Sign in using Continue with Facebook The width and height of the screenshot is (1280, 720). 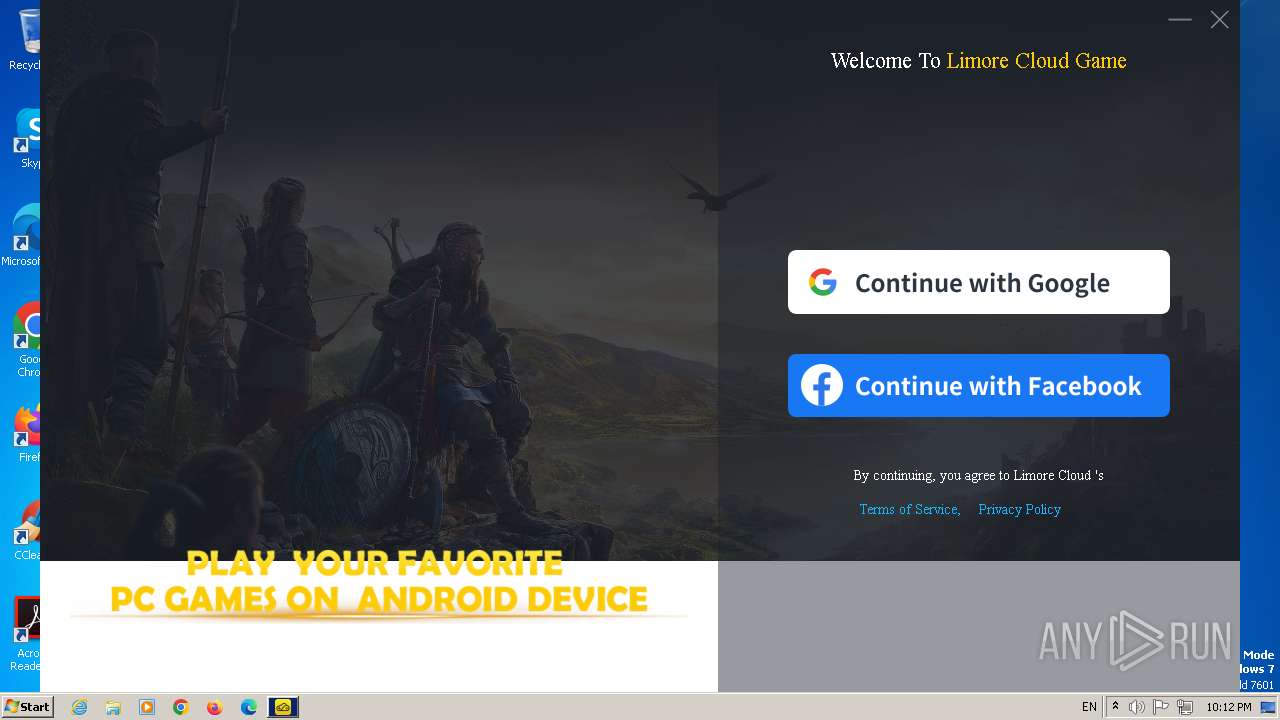[978, 385]
